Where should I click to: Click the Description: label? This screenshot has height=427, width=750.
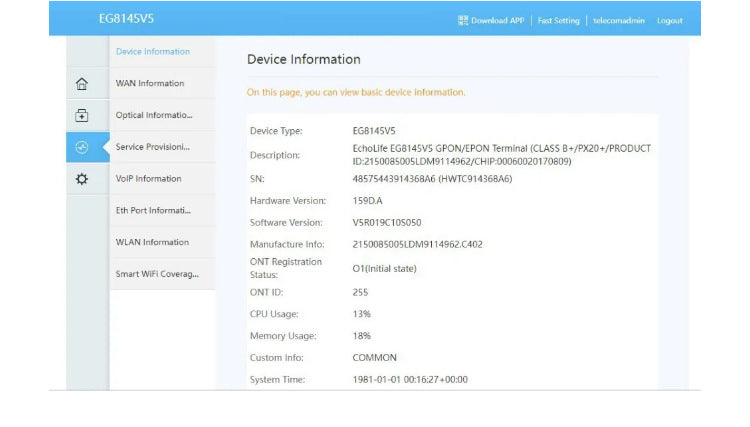(275, 155)
